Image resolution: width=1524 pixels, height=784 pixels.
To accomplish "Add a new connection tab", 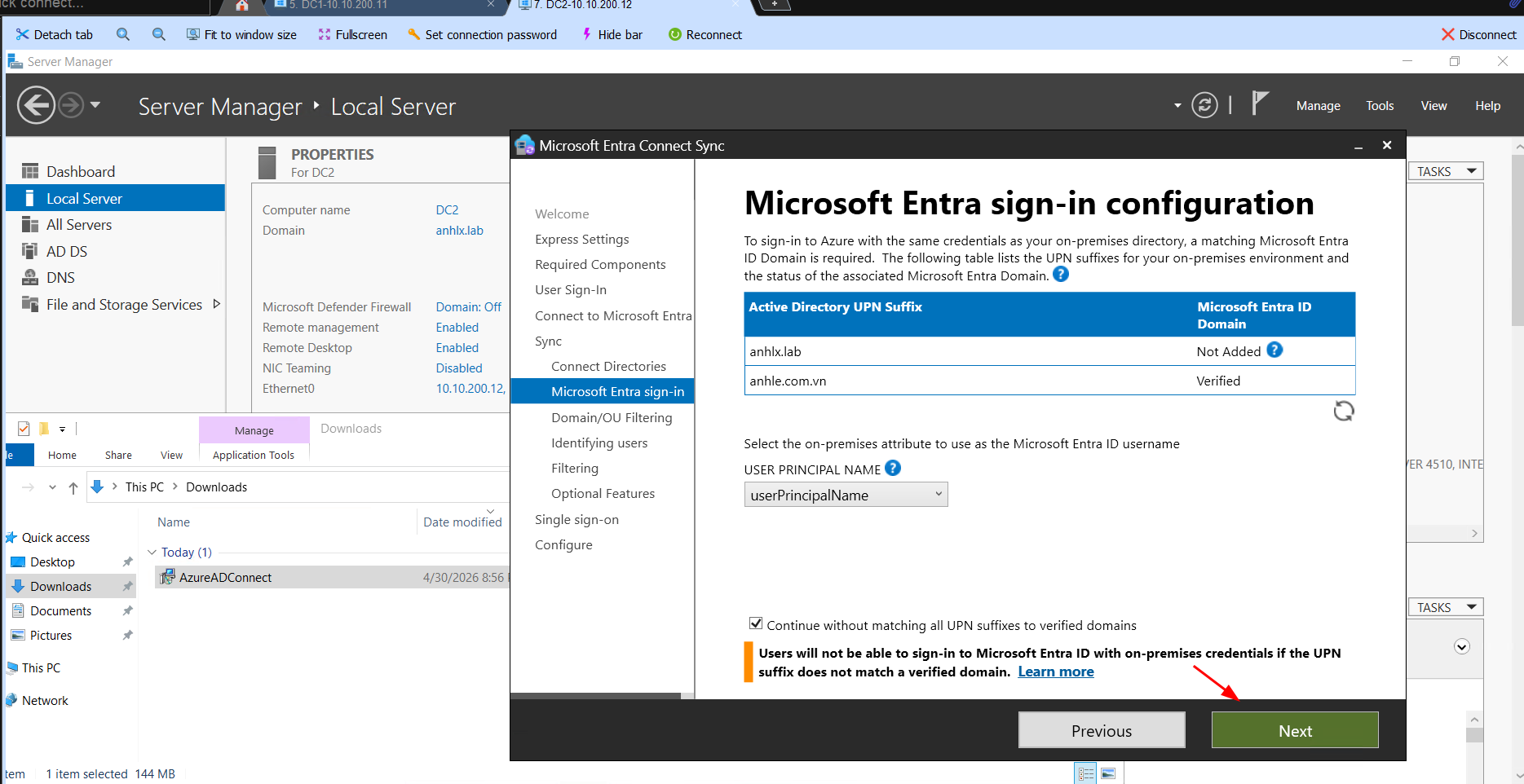I will tap(775, 5).
